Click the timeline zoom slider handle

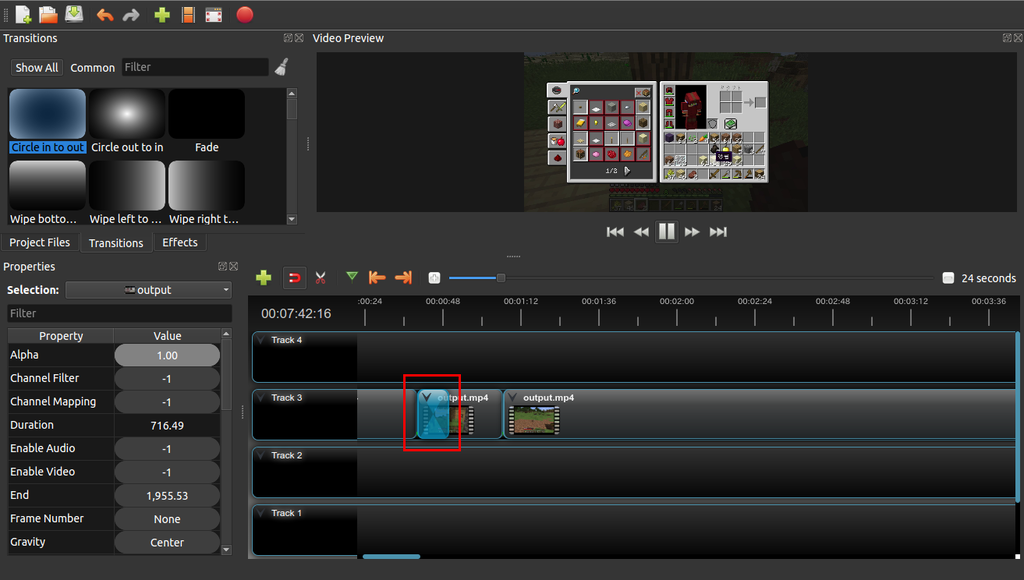pos(501,278)
